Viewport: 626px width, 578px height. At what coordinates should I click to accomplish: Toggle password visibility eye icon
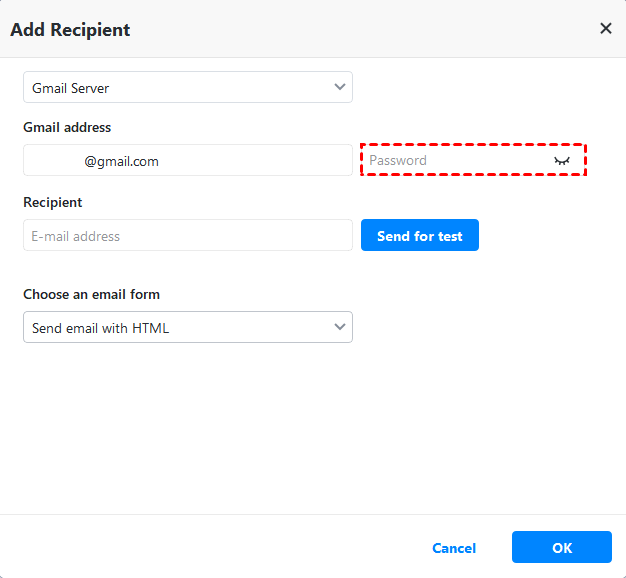pyautogui.click(x=562, y=160)
